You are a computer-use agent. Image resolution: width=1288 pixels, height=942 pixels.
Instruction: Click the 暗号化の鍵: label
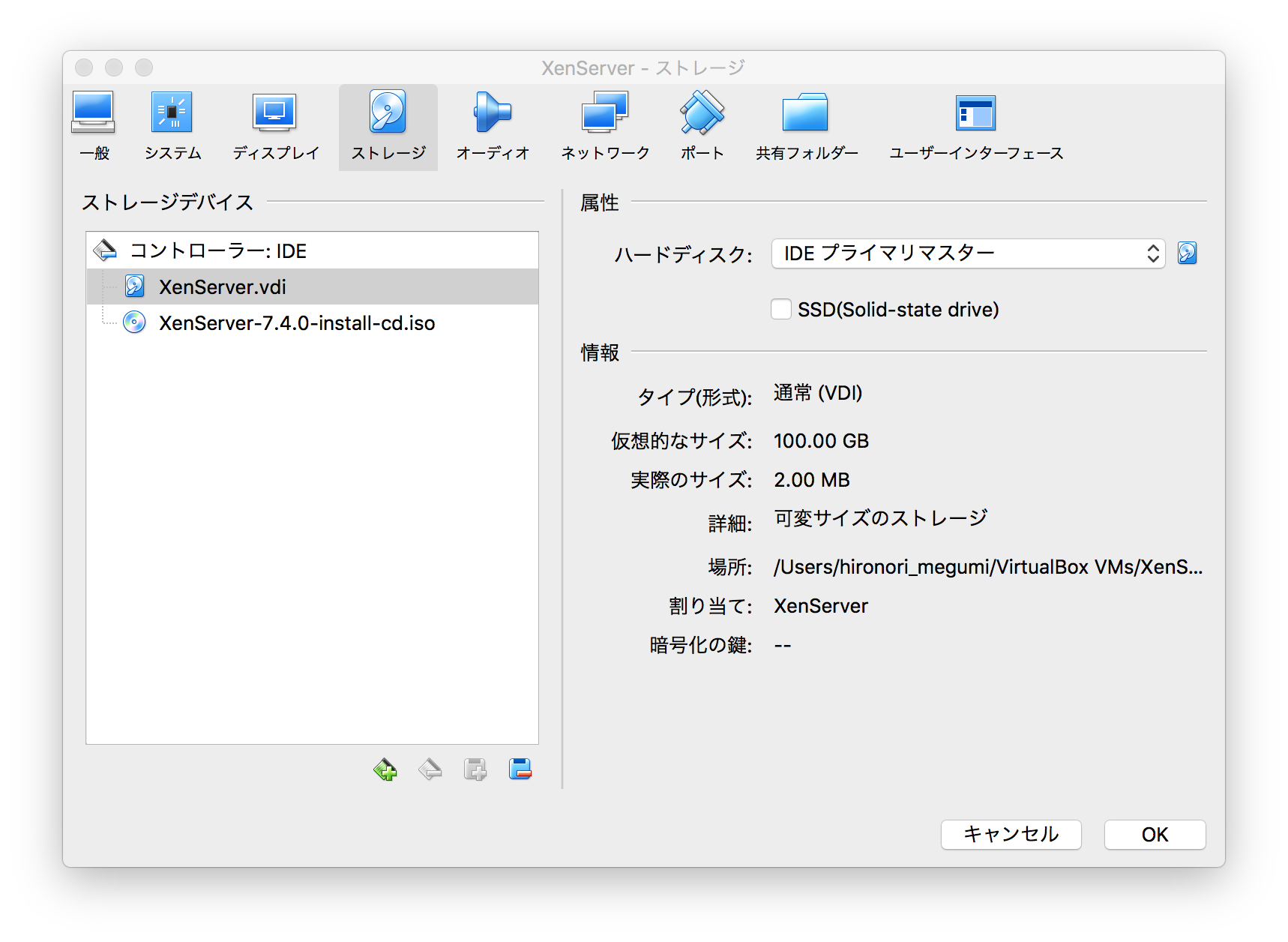coord(700,645)
